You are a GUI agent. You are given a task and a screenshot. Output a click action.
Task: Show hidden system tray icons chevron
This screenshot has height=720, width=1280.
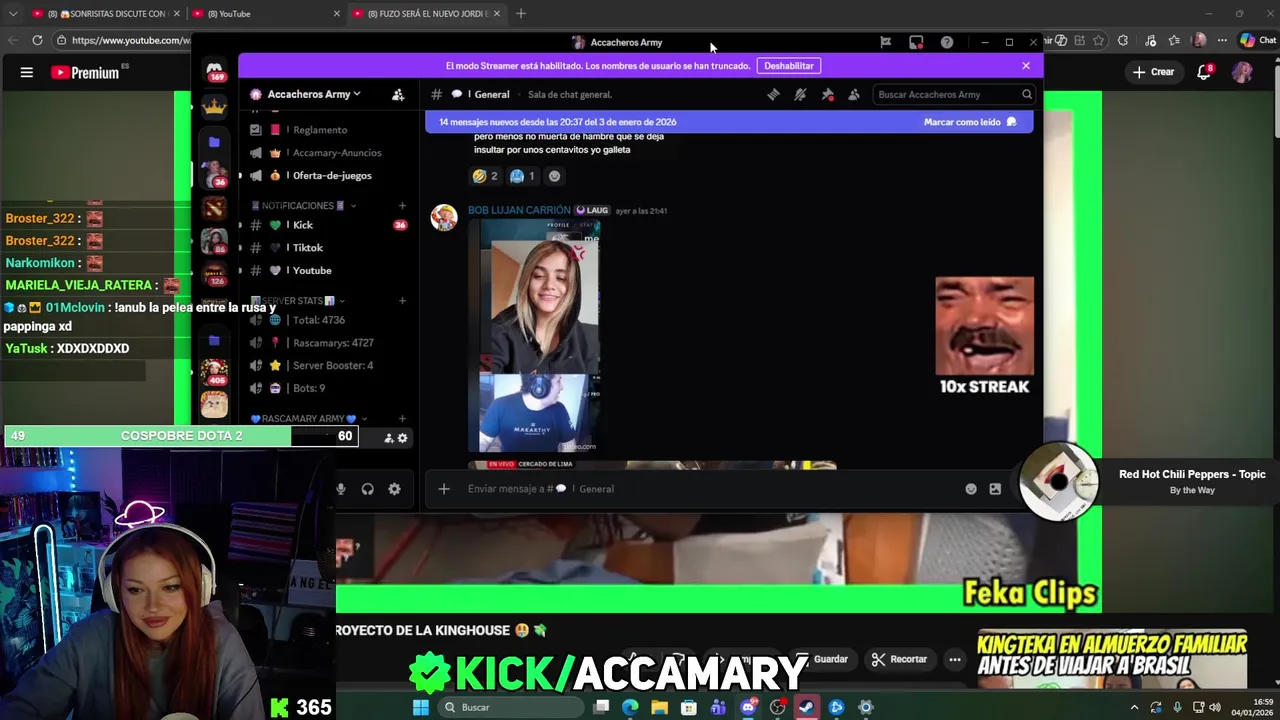click(1134, 707)
